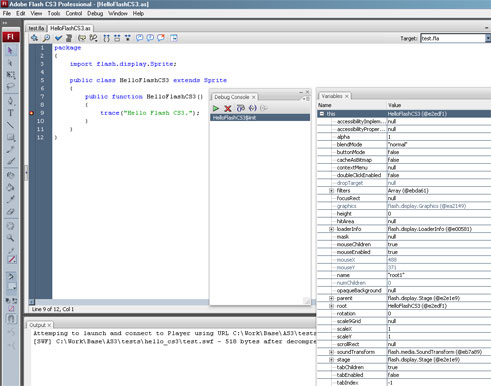491x386 pixels.
Task: Select the HelloFlashCS3.as document tab
Action: (x=70, y=28)
